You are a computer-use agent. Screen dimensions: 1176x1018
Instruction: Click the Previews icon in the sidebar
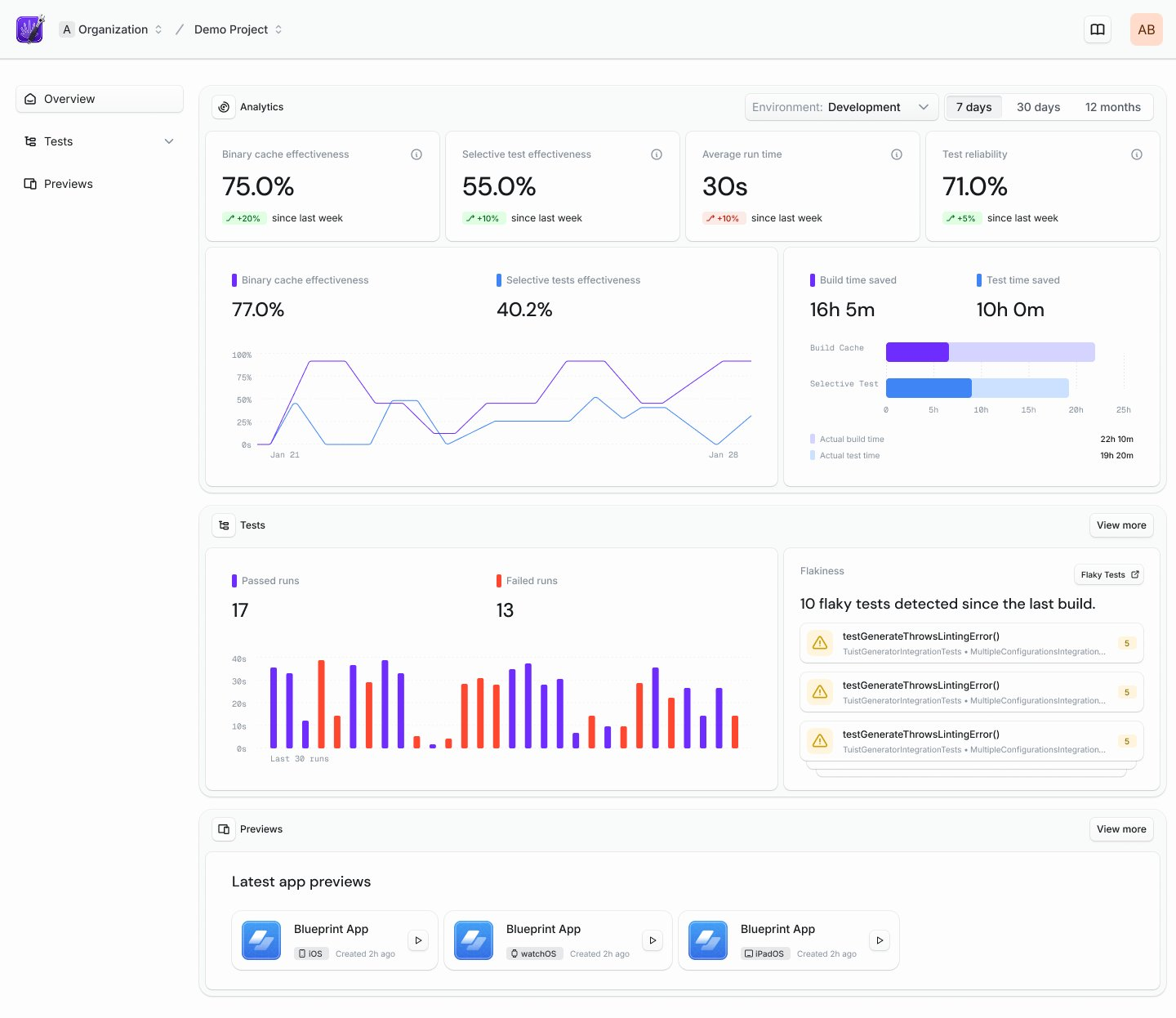click(x=29, y=184)
